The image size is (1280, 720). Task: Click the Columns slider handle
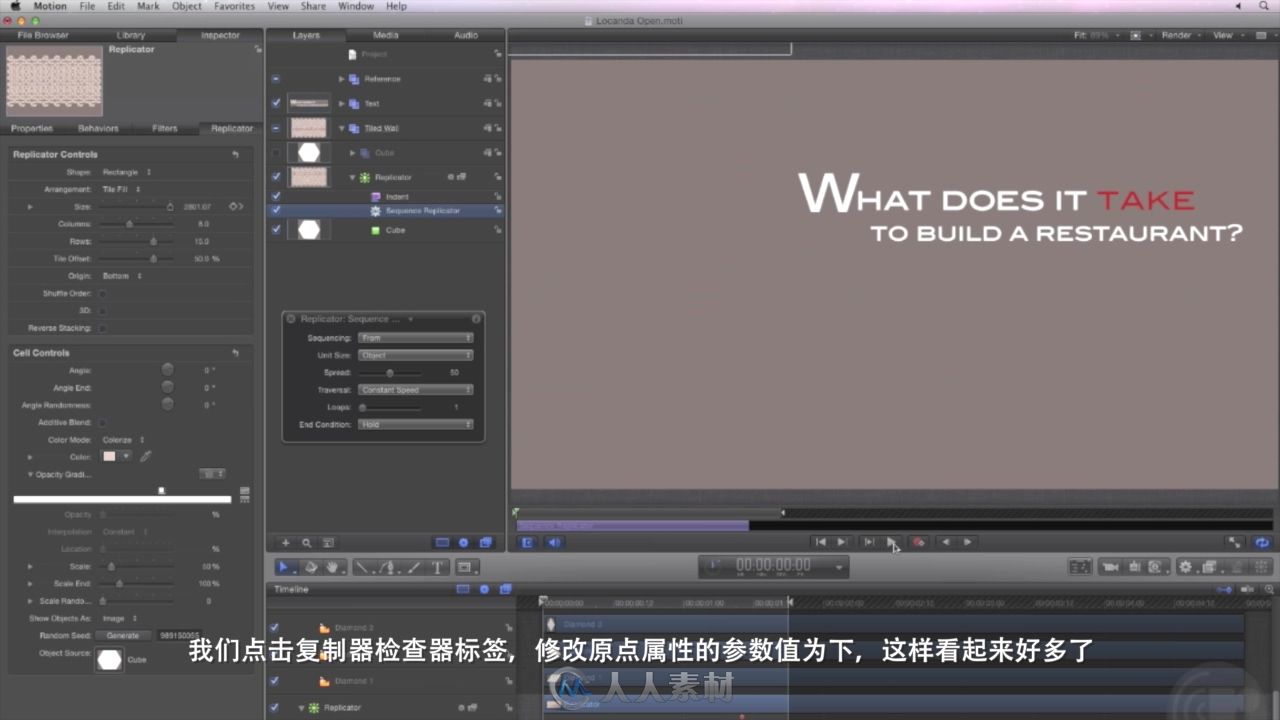tap(129, 224)
